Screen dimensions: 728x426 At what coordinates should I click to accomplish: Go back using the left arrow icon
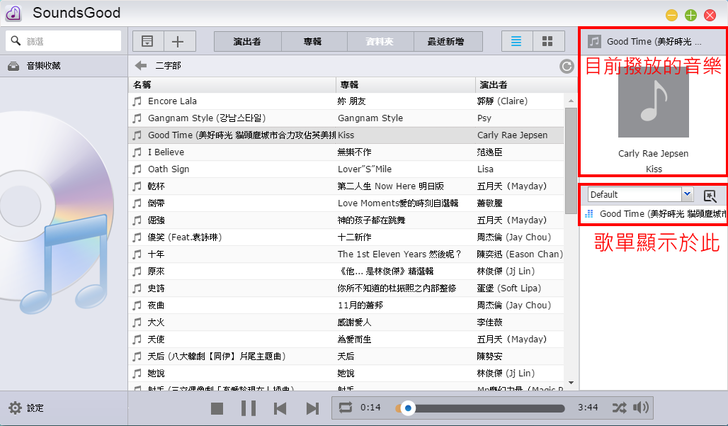click(141, 66)
